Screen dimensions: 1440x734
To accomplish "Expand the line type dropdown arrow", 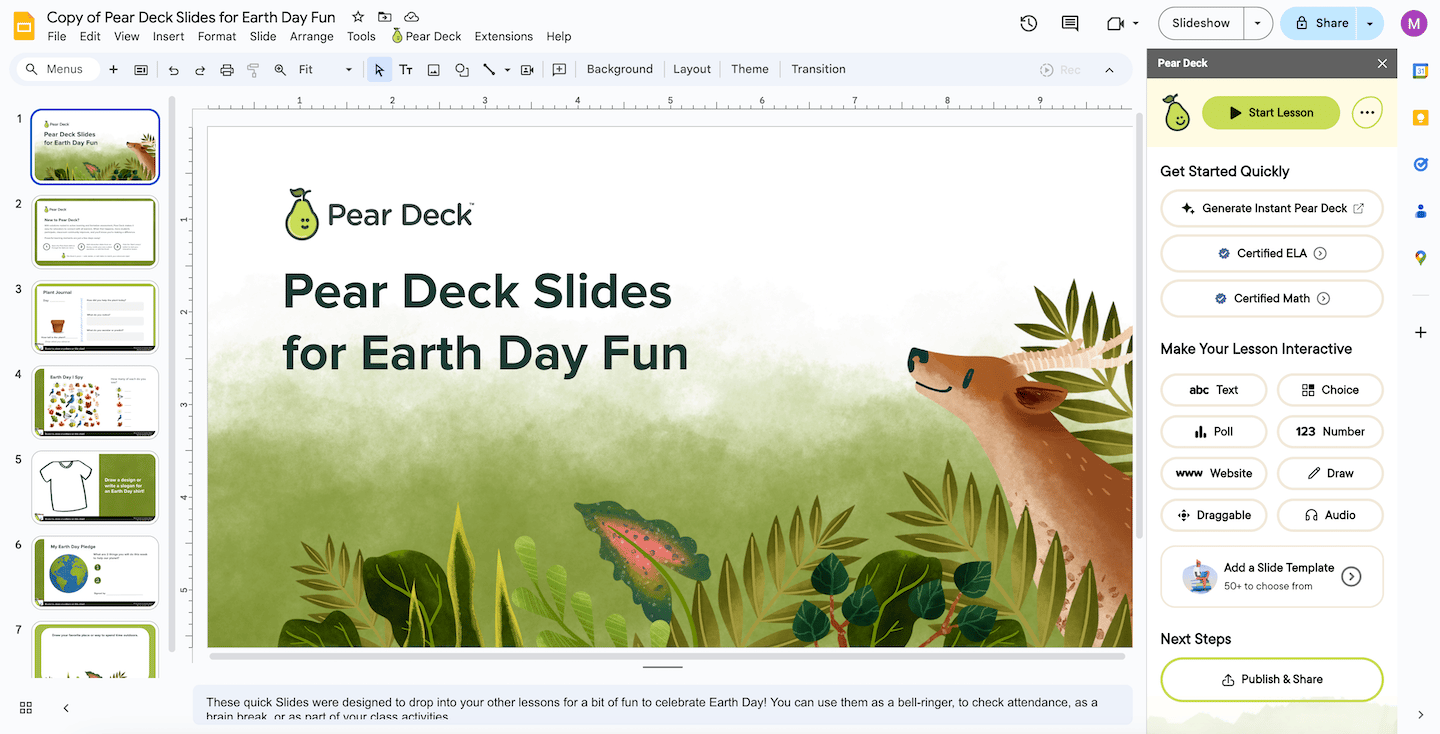I will click(x=507, y=70).
